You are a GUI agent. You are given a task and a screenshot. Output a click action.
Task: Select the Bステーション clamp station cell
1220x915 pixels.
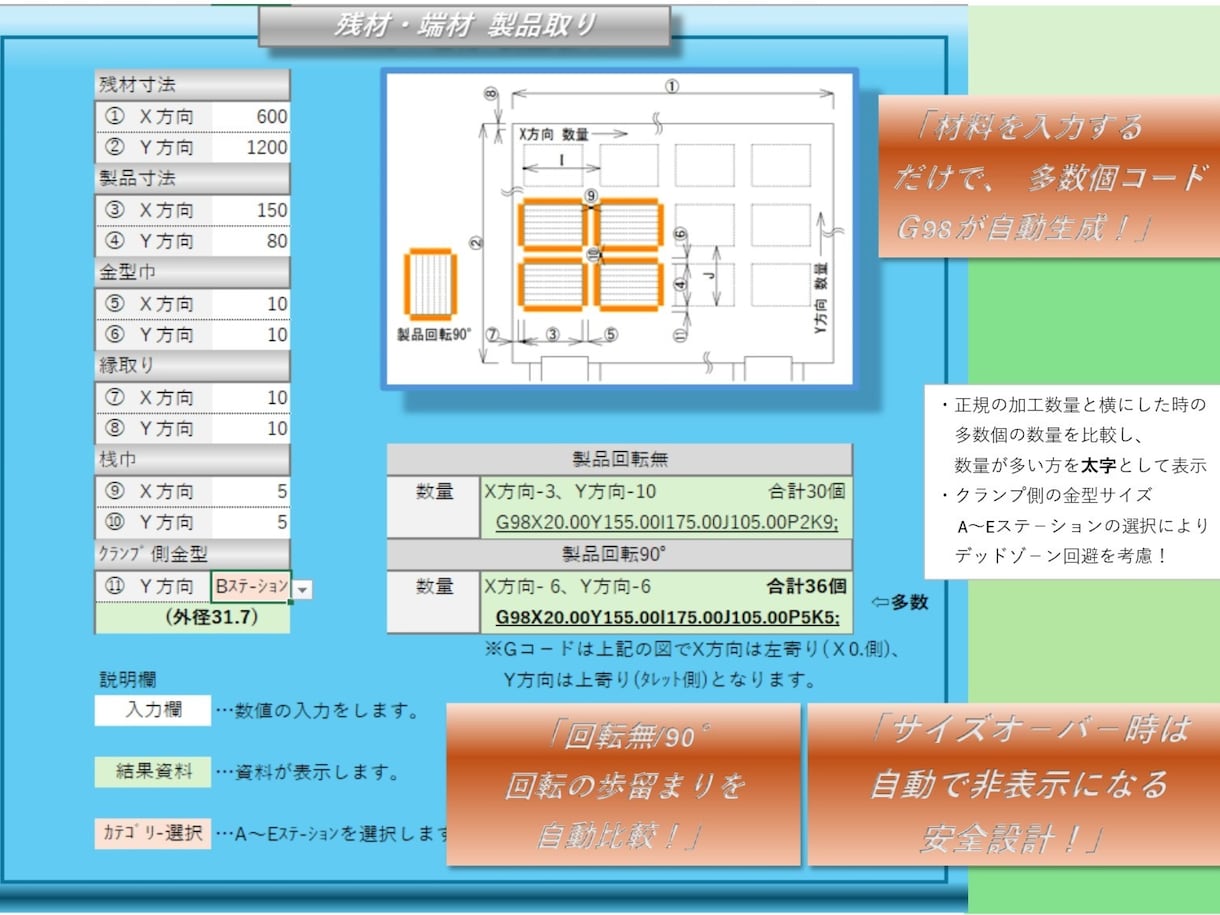pos(250,586)
